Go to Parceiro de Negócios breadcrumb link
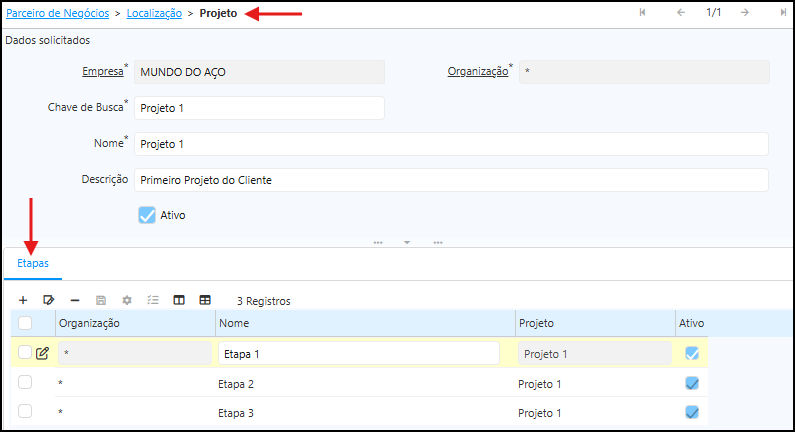The height and width of the screenshot is (432, 795). [x=56, y=13]
